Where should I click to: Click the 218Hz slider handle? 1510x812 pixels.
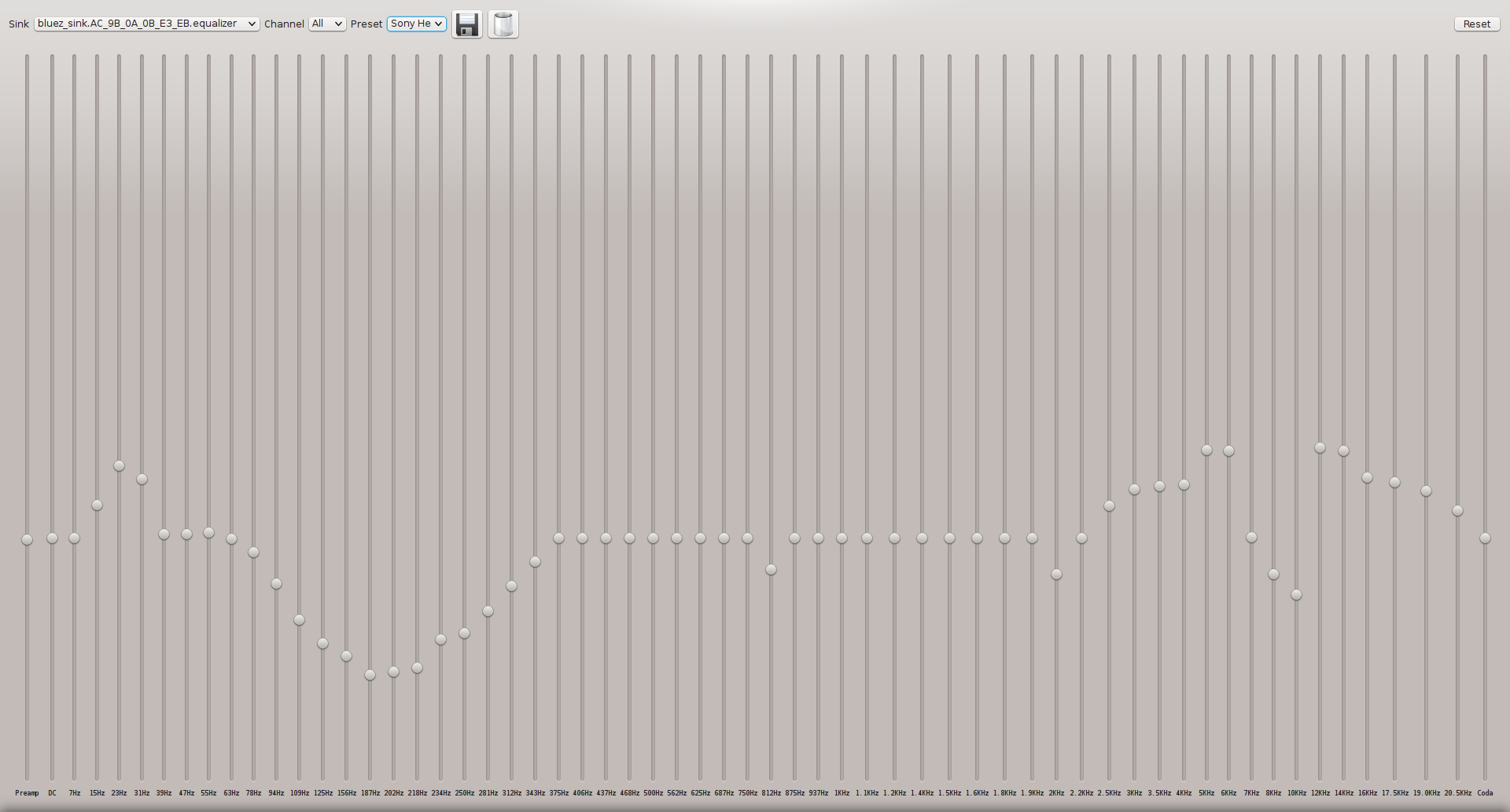pyautogui.click(x=417, y=667)
